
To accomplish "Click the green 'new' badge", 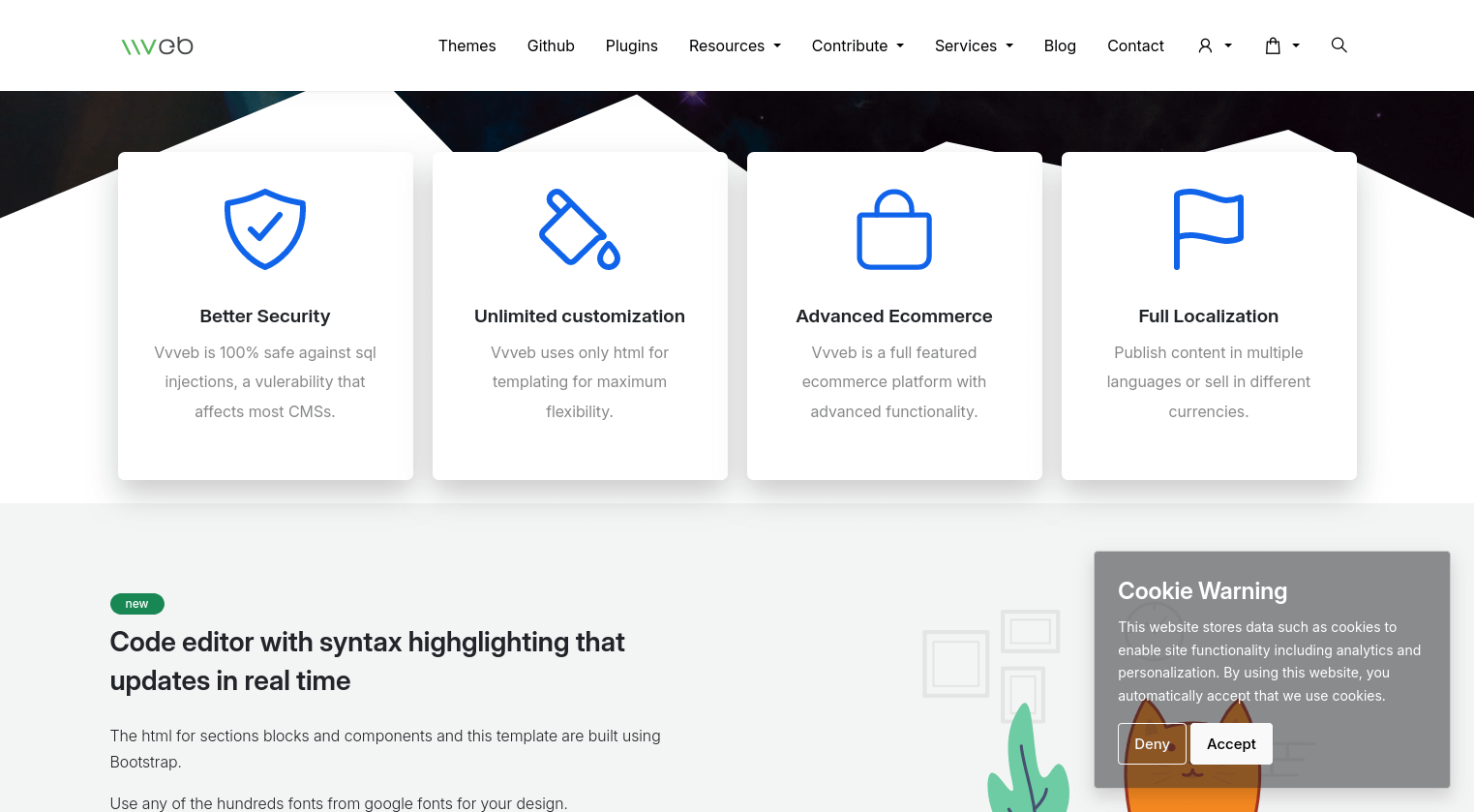I will pyautogui.click(x=137, y=604).
